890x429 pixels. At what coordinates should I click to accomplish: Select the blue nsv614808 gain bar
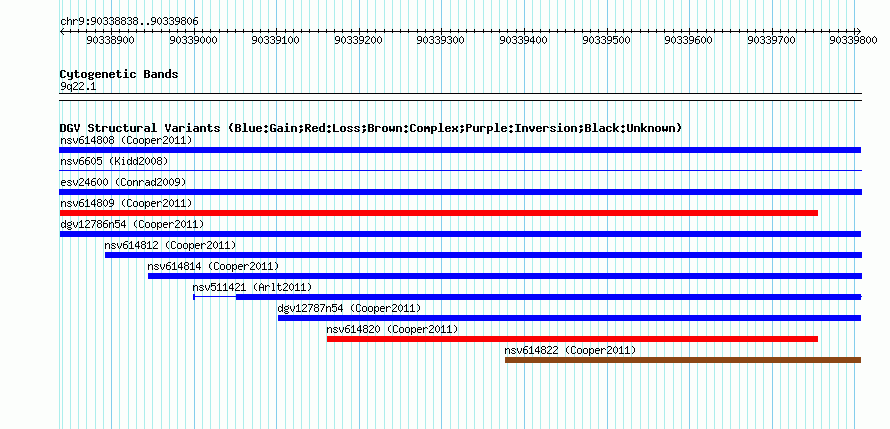pos(460,150)
